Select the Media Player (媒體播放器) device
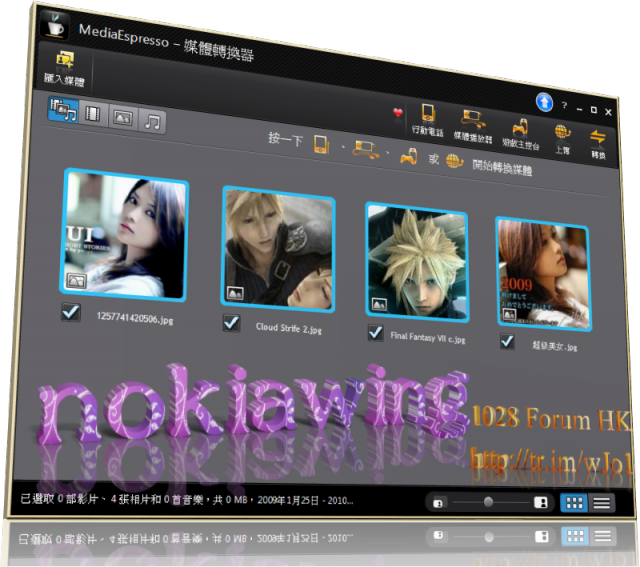The width and height of the screenshot is (640, 567). tap(473, 126)
